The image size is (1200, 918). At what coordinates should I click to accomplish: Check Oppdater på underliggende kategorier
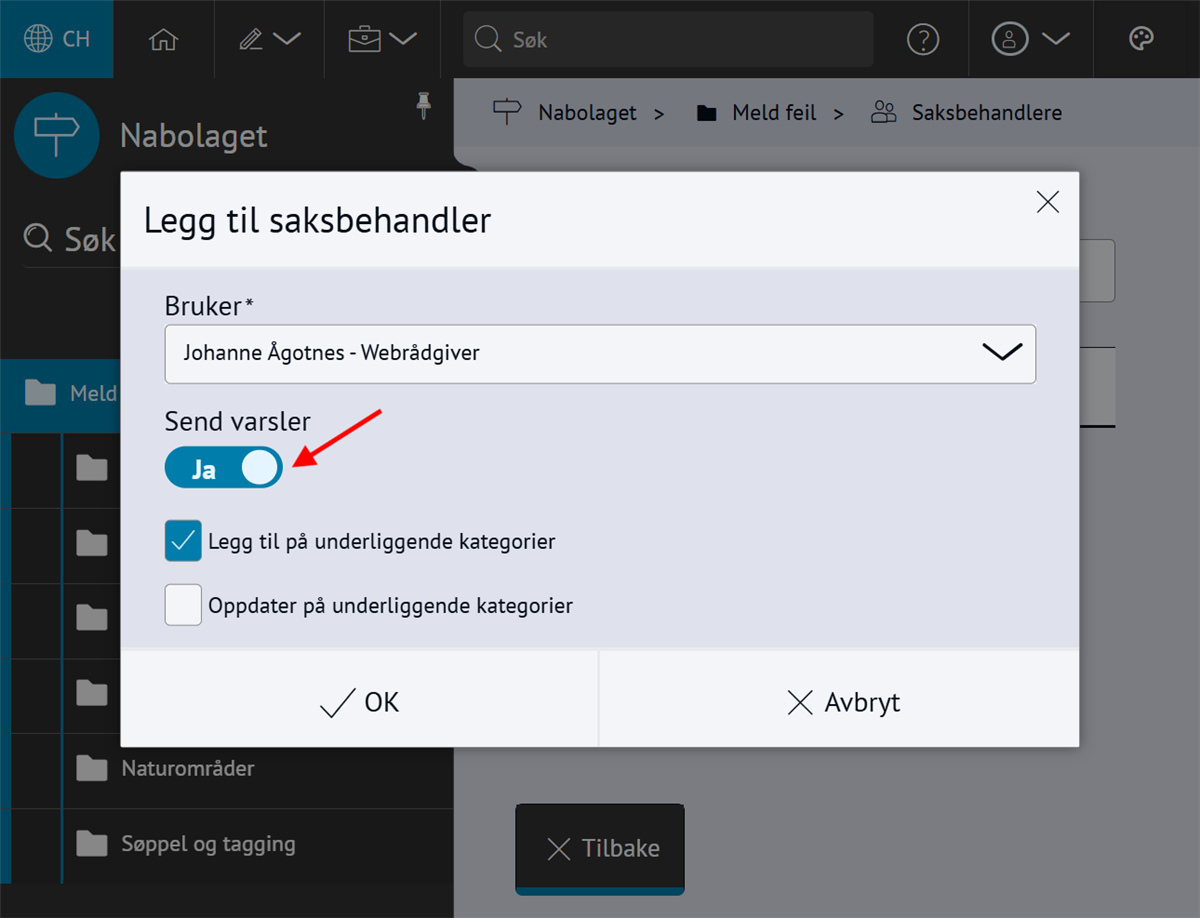(x=184, y=605)
